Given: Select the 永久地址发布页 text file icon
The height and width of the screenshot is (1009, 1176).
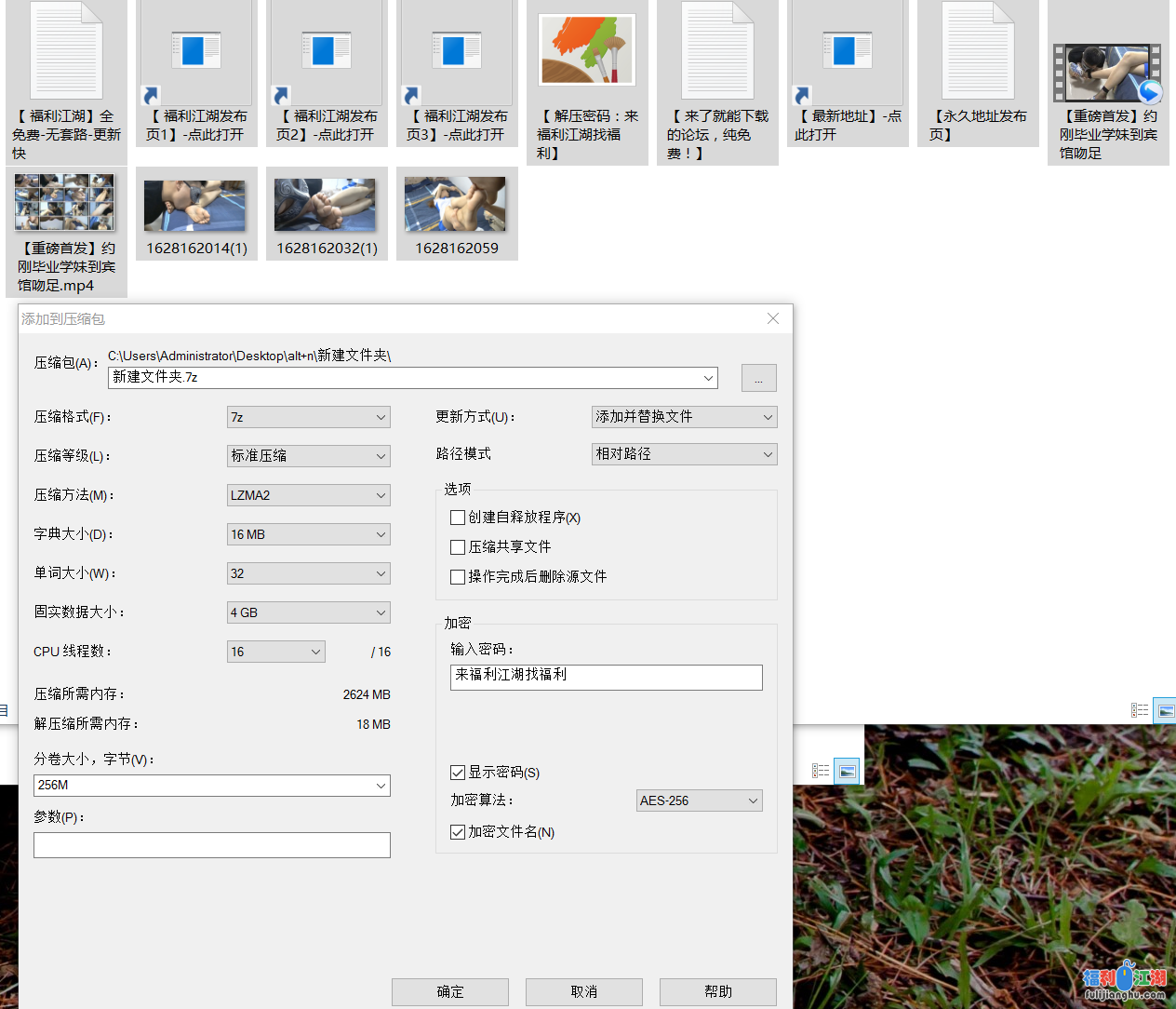Looking at the screenshot, I should [977, 51].
